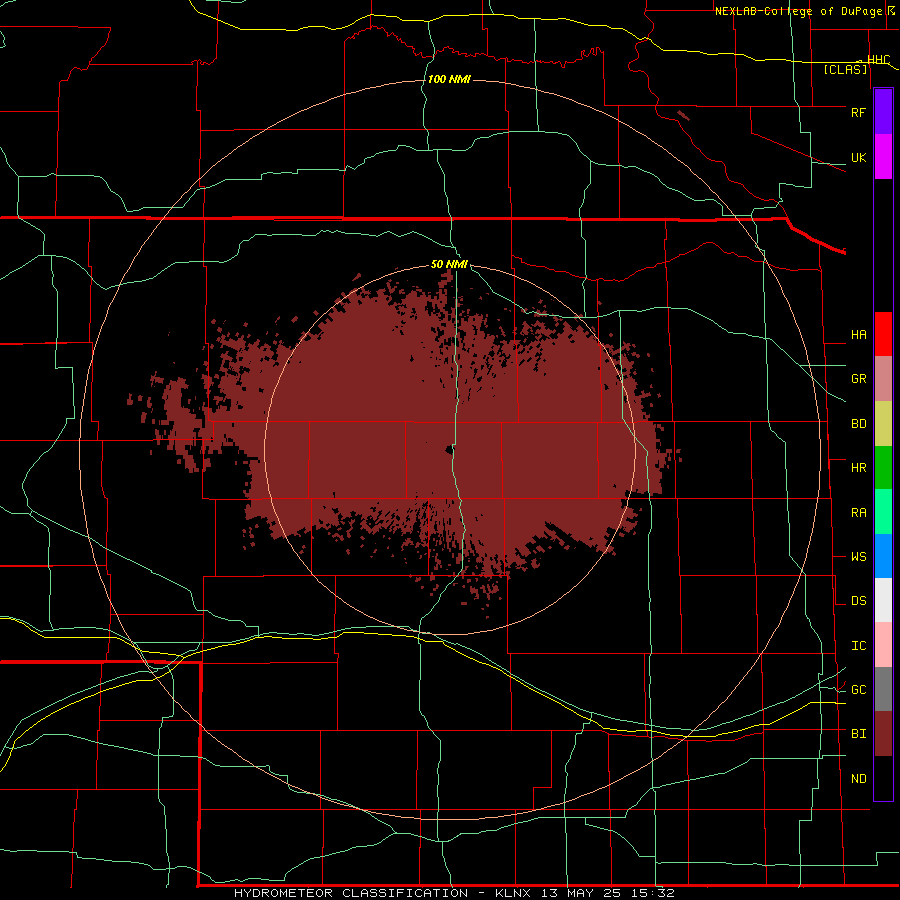Click the HA red legend swatch
Viewport: 900px width, 900px height.
(x=883, y=334)
